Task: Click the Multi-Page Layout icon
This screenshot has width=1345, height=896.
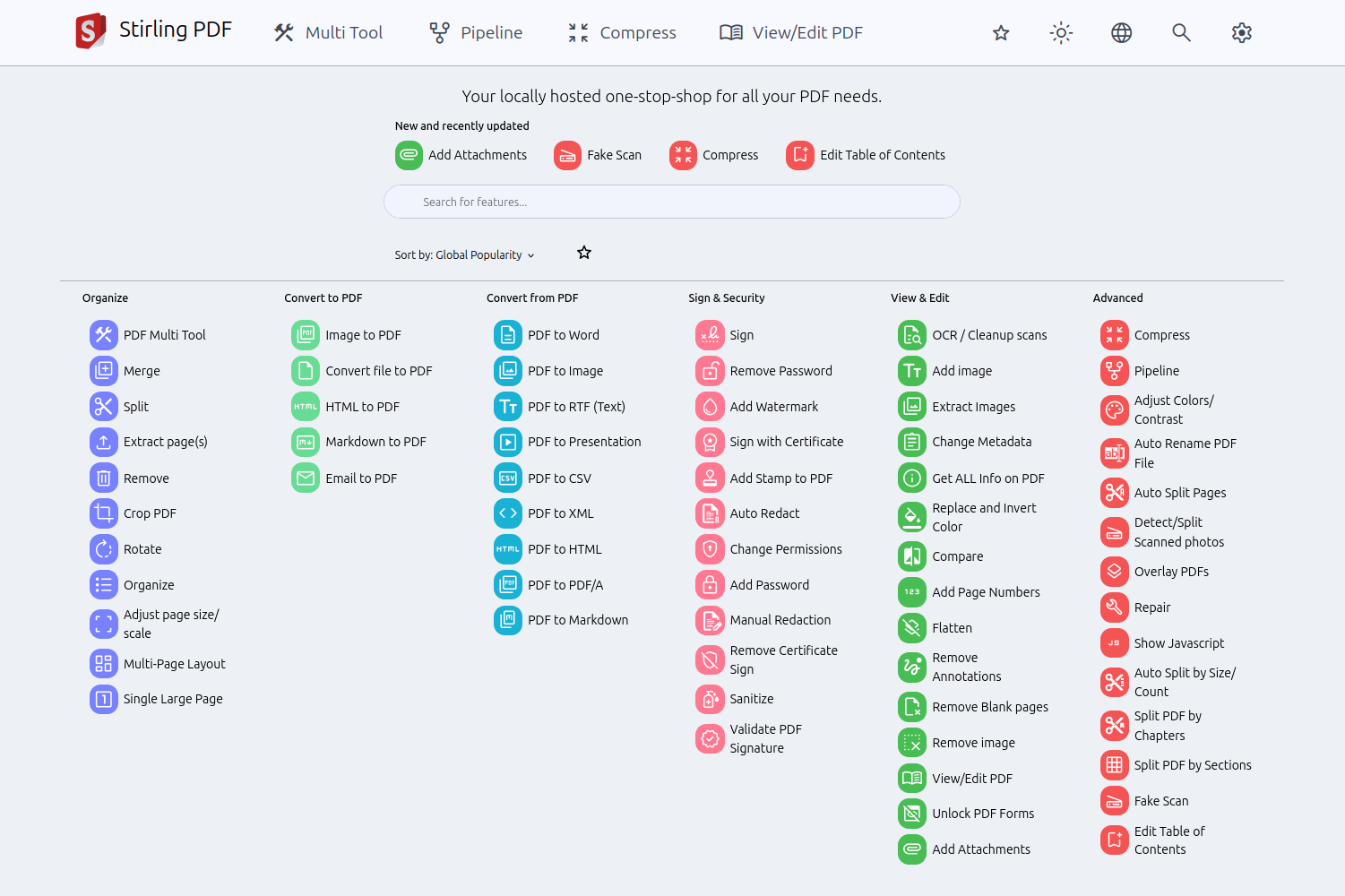Action: tap(104, 664)
